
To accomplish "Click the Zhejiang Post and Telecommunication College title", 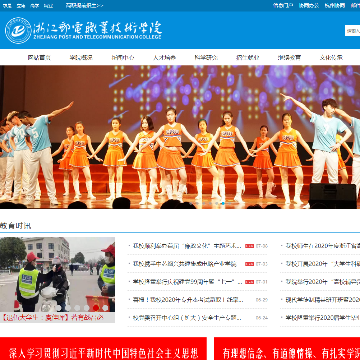I will click(97, 31).
